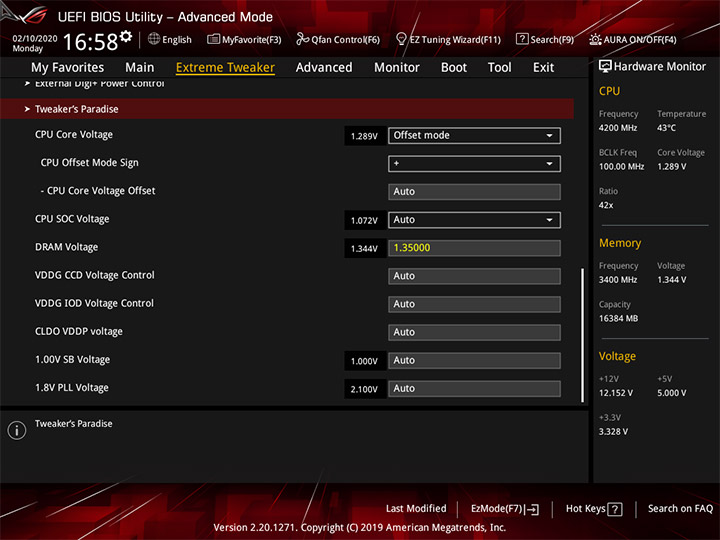This screenshot has height=540, width=720.
Task: Click the AURA lighting icon
Action: pyautogui.click(x=595, y=39)
